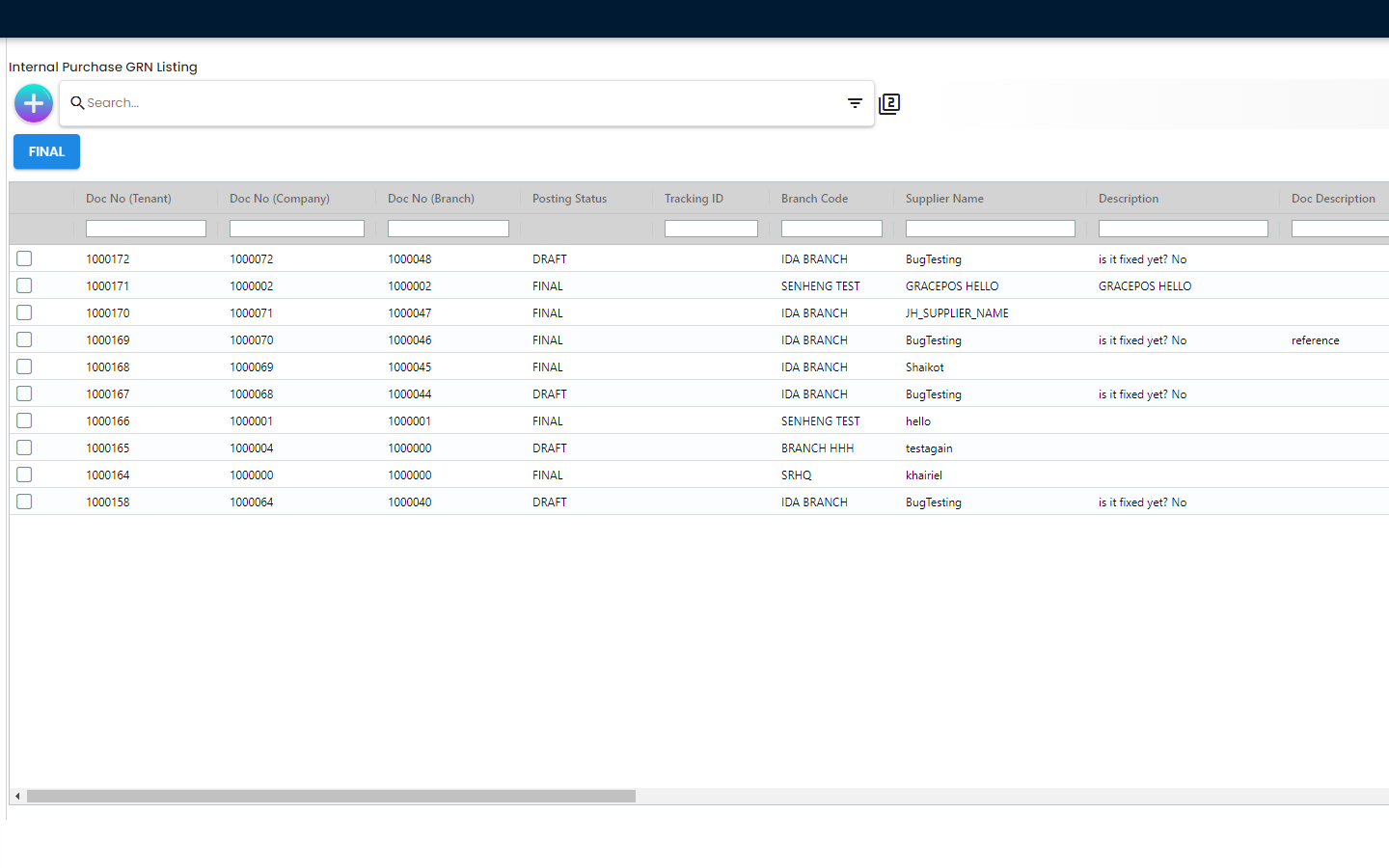Click the multi-page column chooser icon
This screenshot has width=1389, height=868.
click(889, 103)
